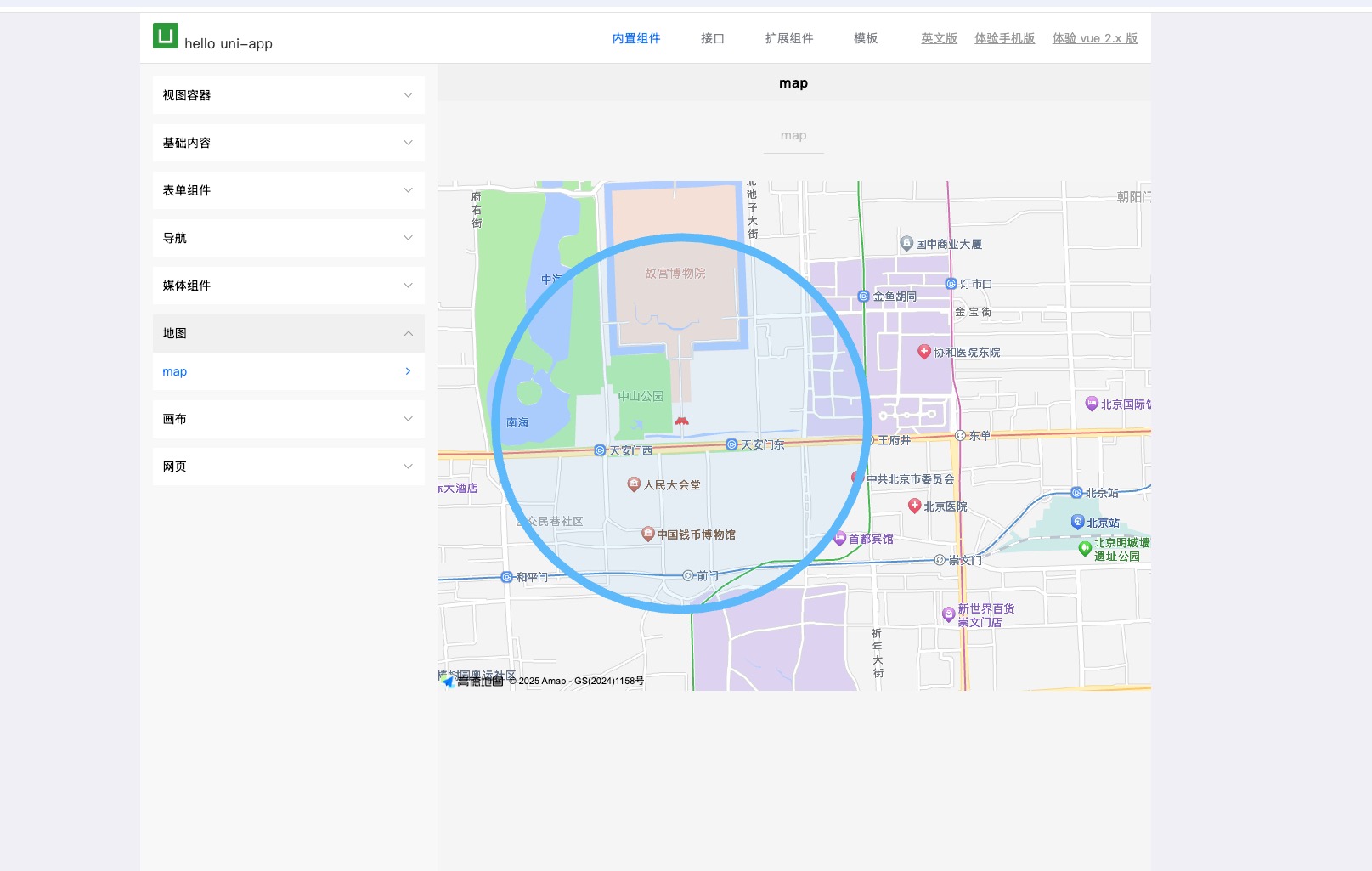Image resolution: width=1372 pixels, height=871 pixels.
Task: Click the 王府井 station label
Action: tap(895, 440)
